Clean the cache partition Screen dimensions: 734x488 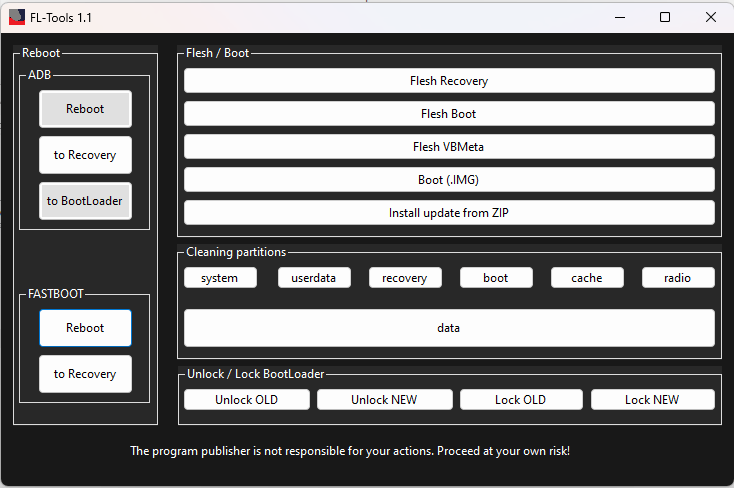(587, 278)
